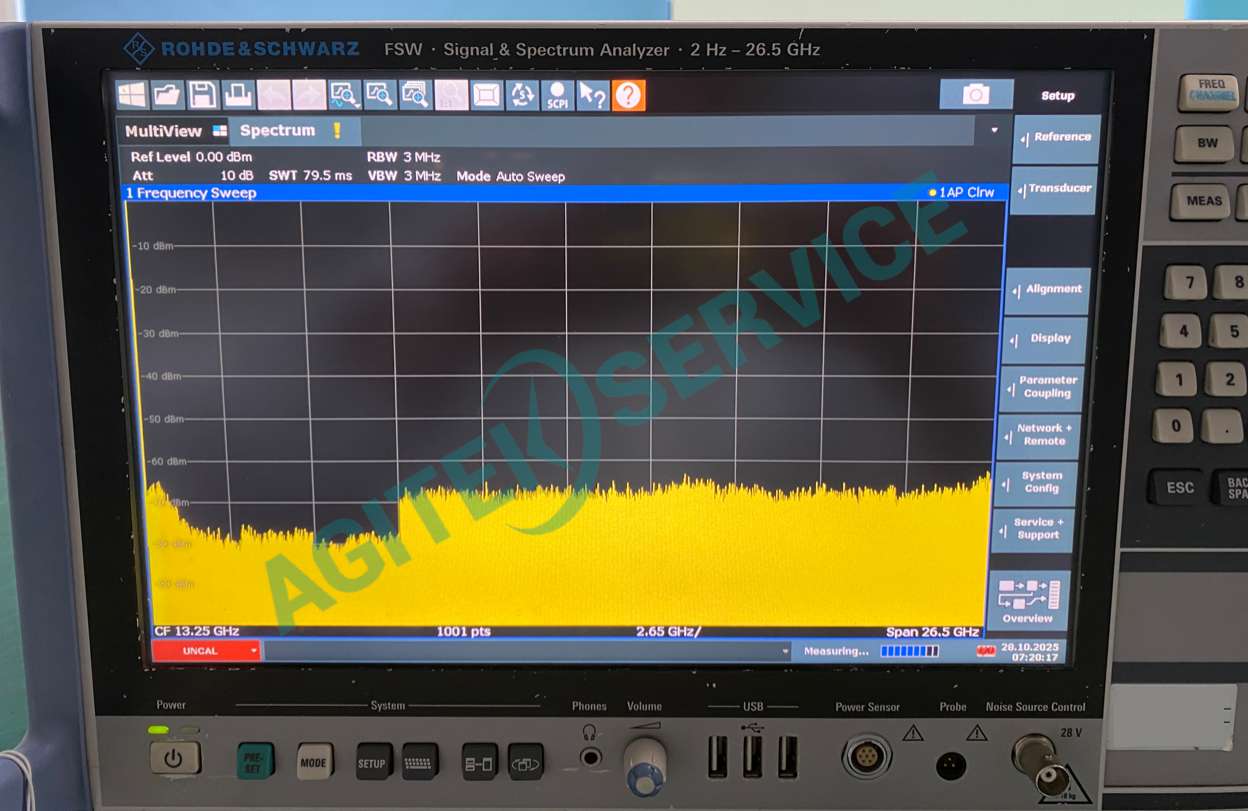The image size is (1248, 811).
Task: Click the third magnifier Zoom Off icon
Action: coord(415,95)
